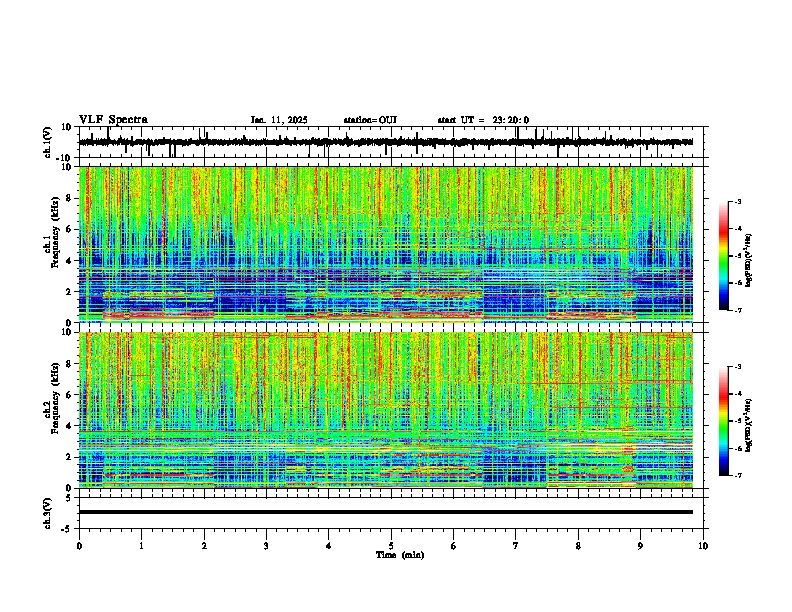Click the "VLF Spectra" title text
Viewport: 792px width, 612px height.
coord(113,120)
